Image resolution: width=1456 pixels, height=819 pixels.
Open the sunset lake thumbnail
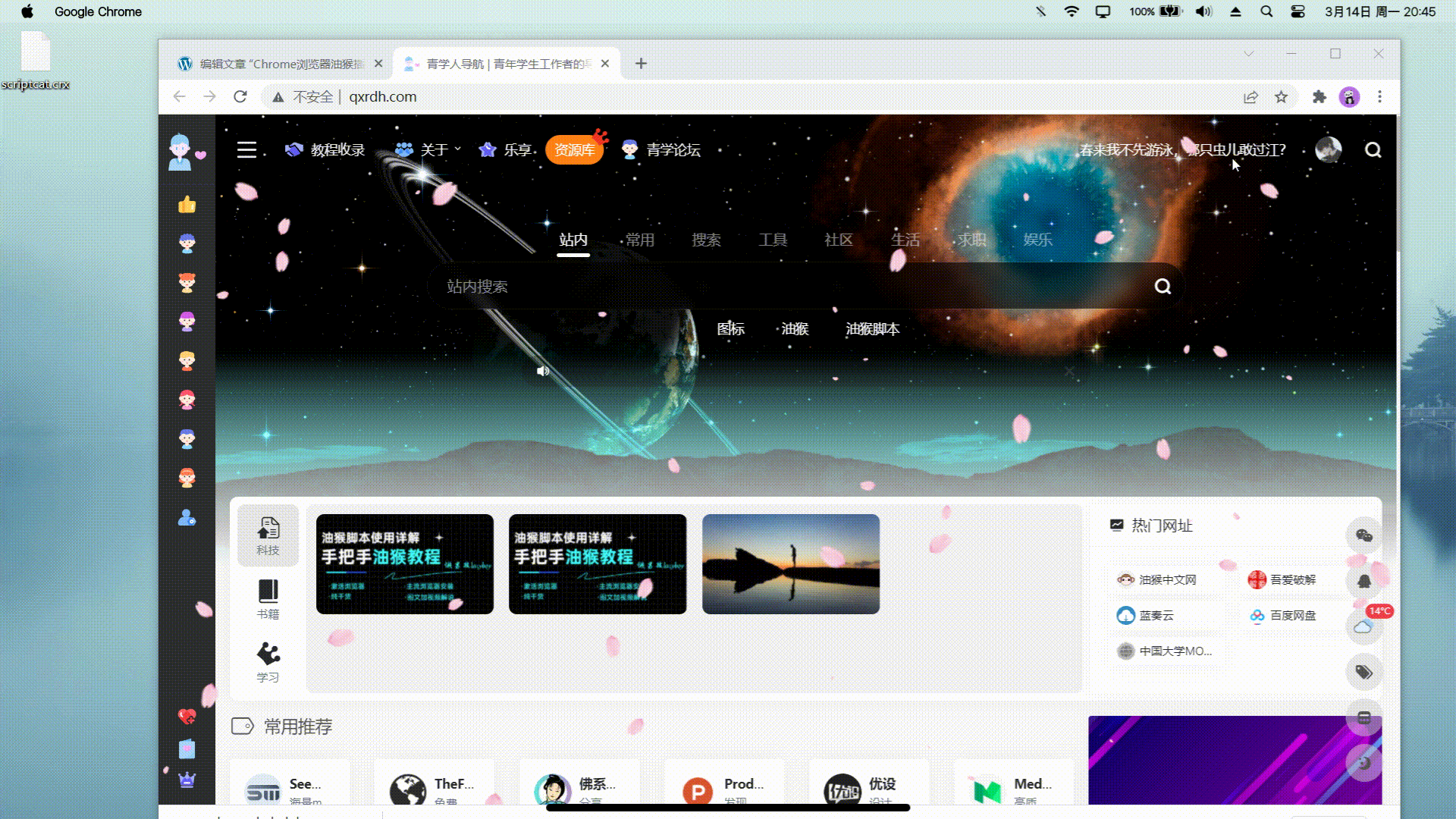[x=790, y=564]
